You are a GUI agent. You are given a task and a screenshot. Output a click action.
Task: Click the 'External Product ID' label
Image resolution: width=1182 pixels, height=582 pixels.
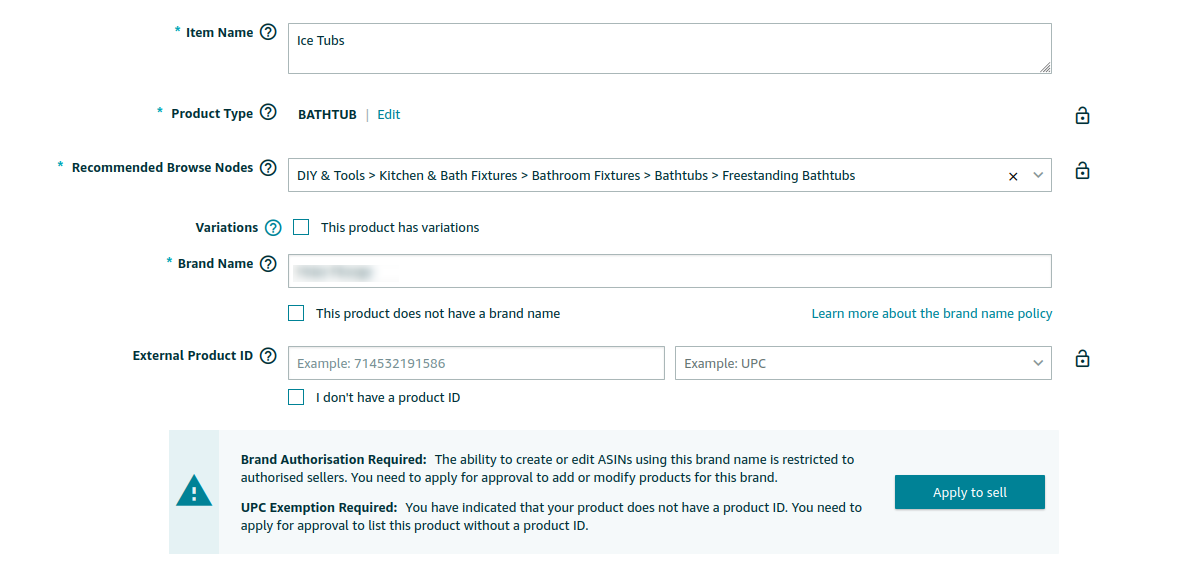tap(192, 355)
